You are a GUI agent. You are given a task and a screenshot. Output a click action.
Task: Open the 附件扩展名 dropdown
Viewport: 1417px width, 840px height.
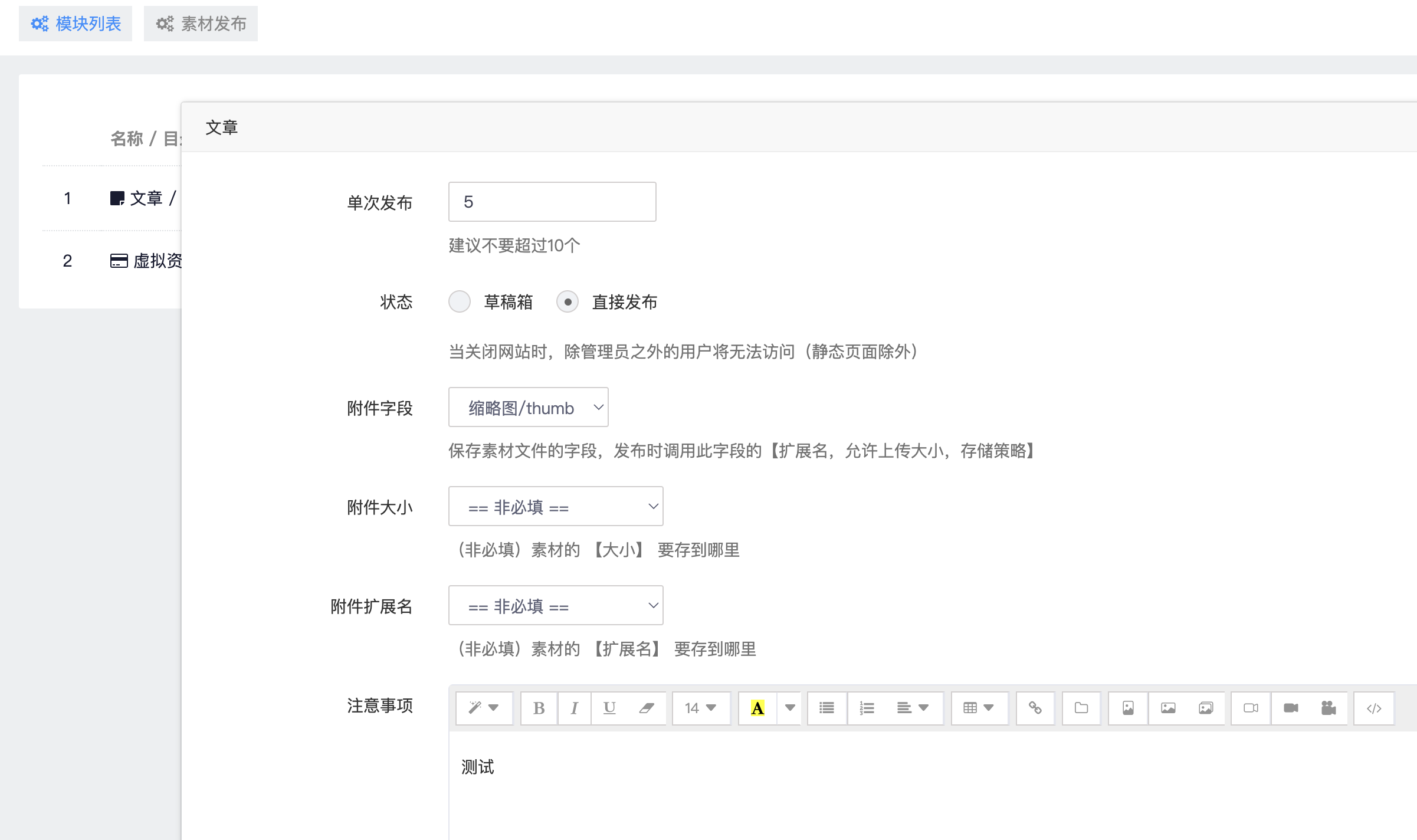pyautogui.click(x=555, y=605)
